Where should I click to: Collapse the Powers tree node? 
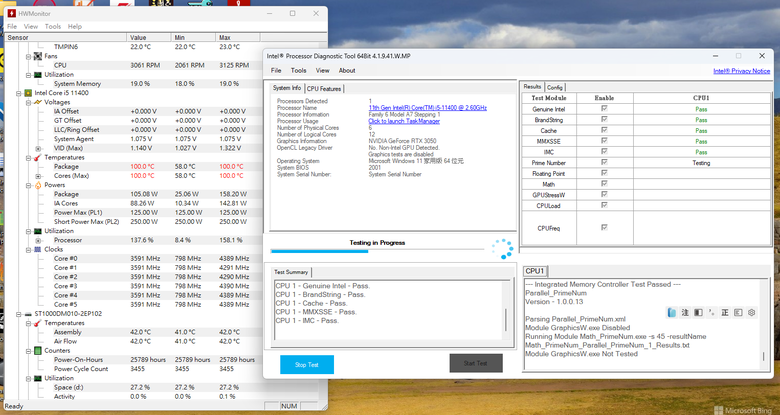pyautogui.click(x=28, y=185)
